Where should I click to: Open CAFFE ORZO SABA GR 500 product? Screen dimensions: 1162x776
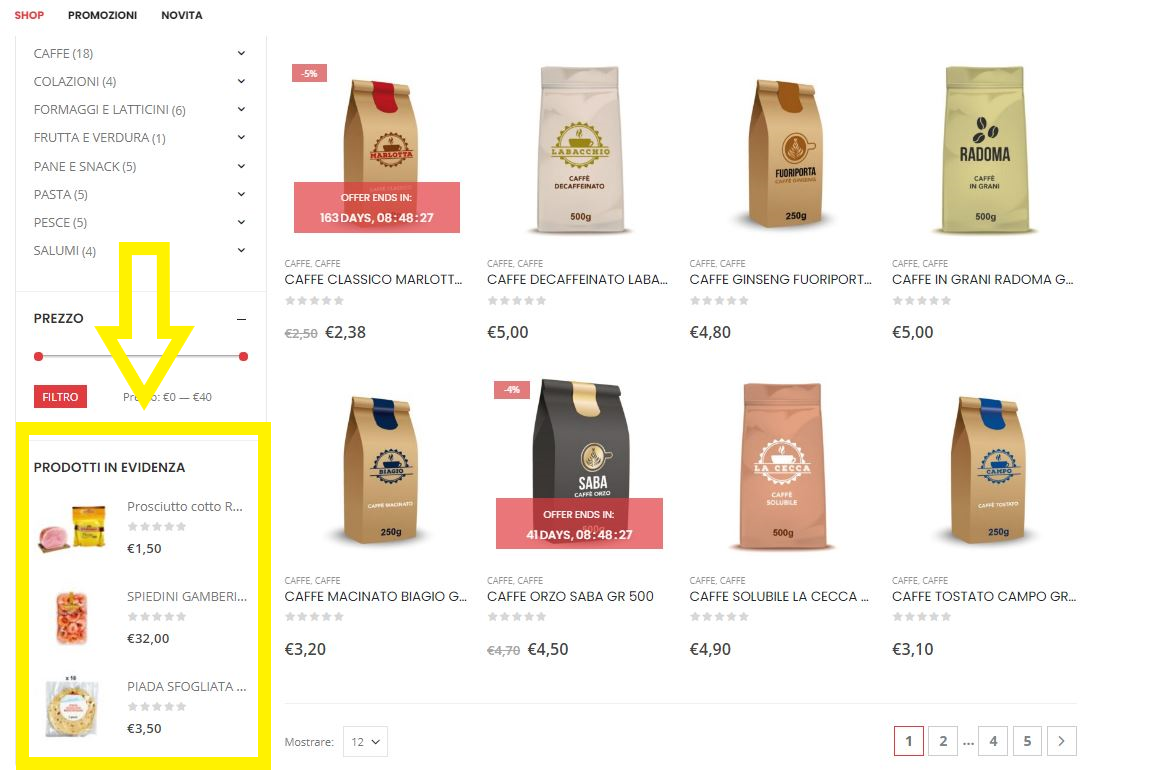click(570, 596)
